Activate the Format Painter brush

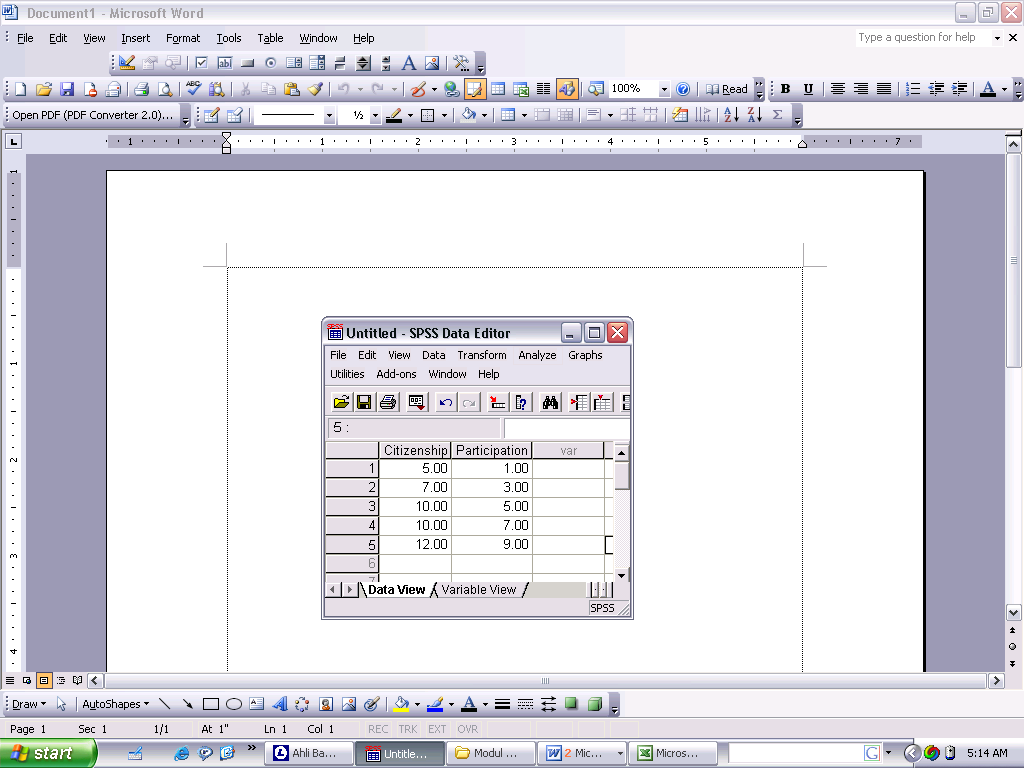315,89
